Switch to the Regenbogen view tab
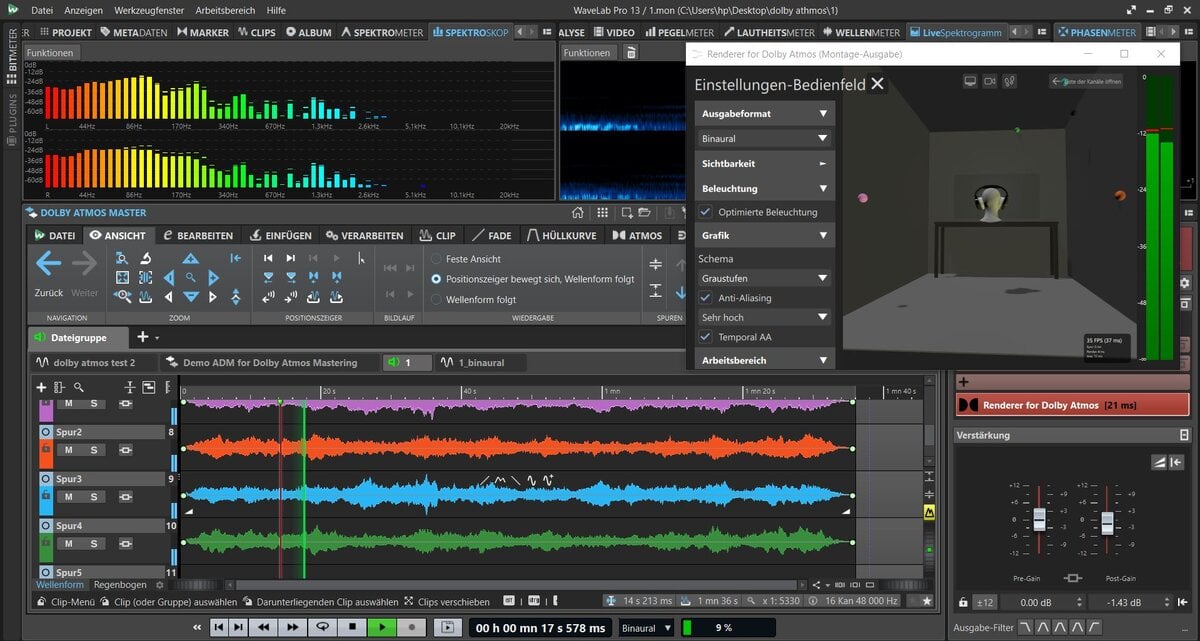The image size is (1200, 641). (x=120, y=584)
